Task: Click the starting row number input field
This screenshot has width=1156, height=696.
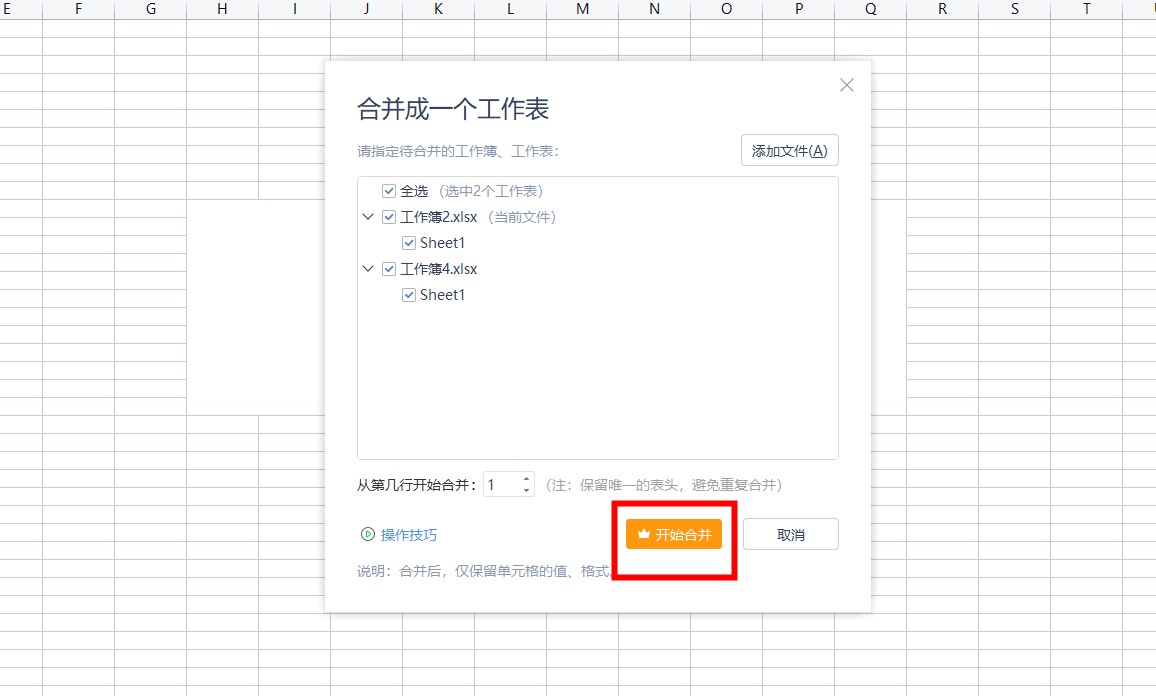Action: point(501,485)
